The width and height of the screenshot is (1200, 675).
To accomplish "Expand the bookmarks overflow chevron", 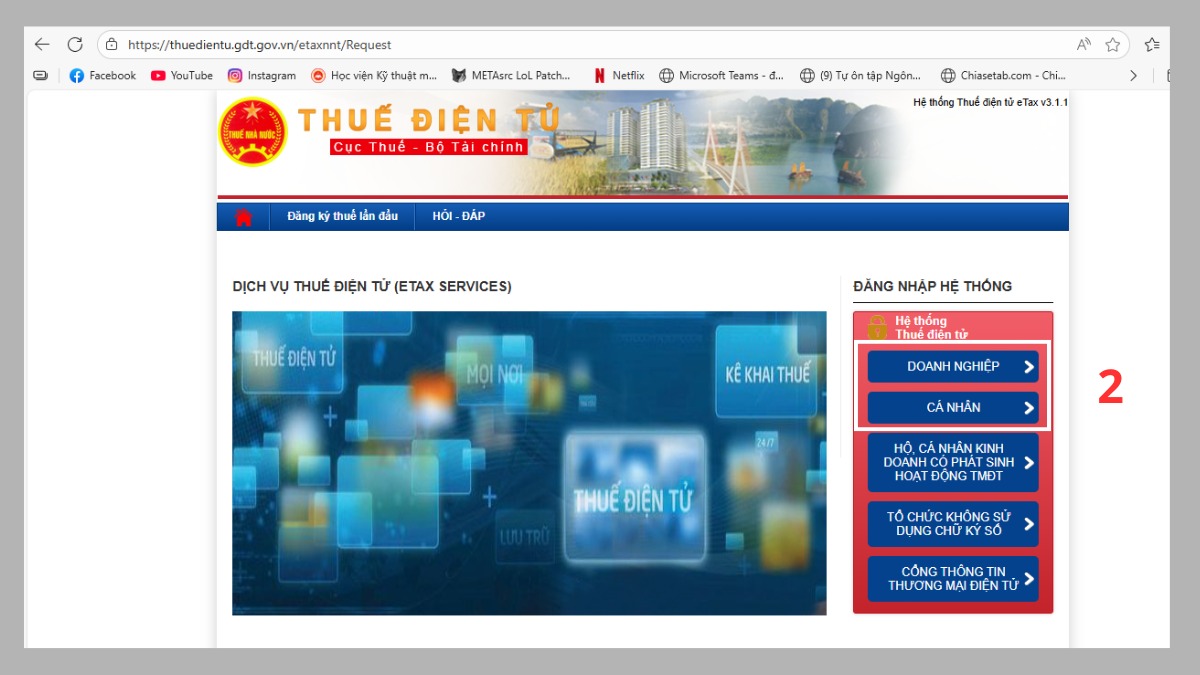I will point(1133,75).
